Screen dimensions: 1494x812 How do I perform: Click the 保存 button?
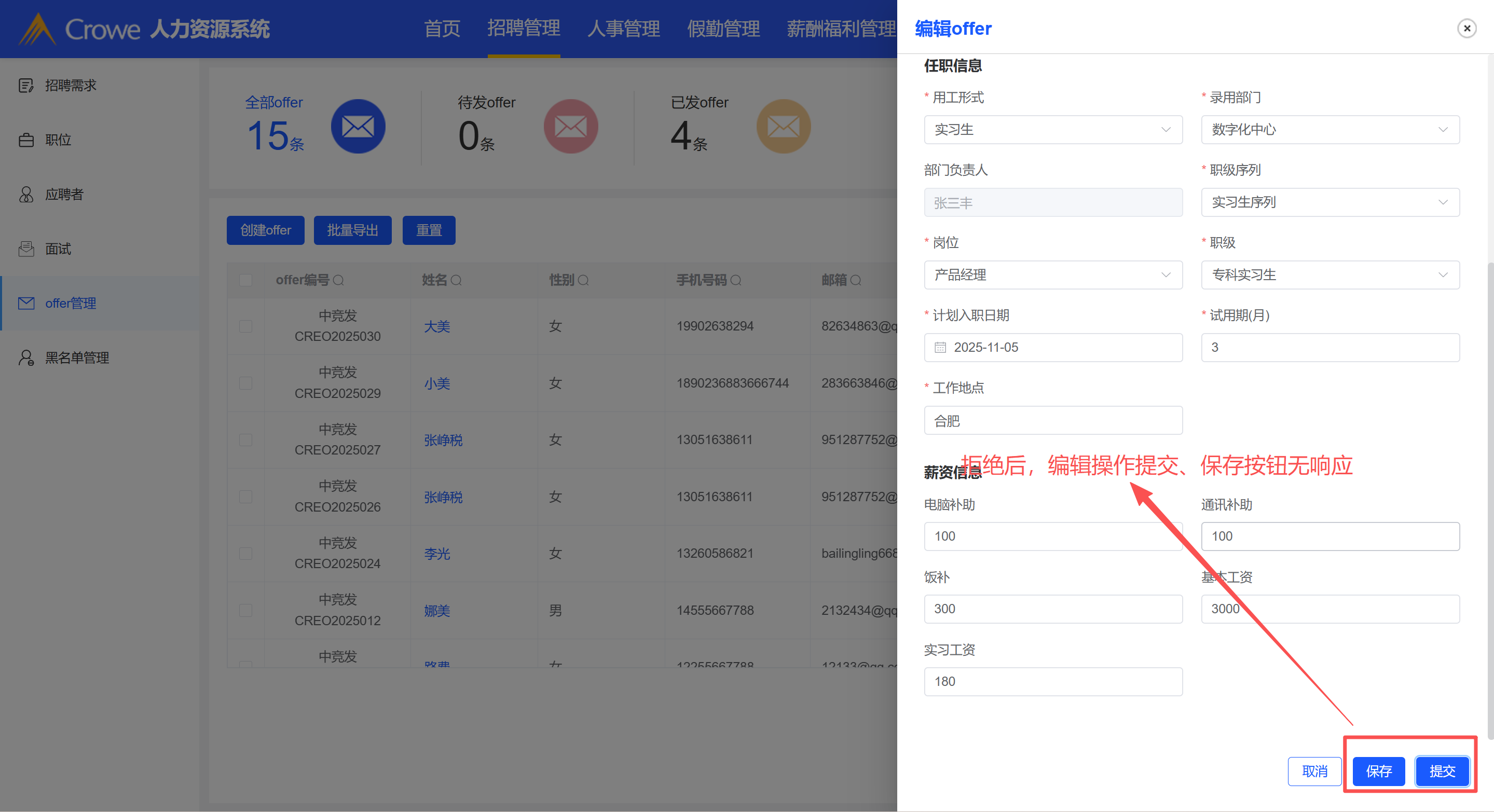pyautogui.click(x=1379, y=772)
